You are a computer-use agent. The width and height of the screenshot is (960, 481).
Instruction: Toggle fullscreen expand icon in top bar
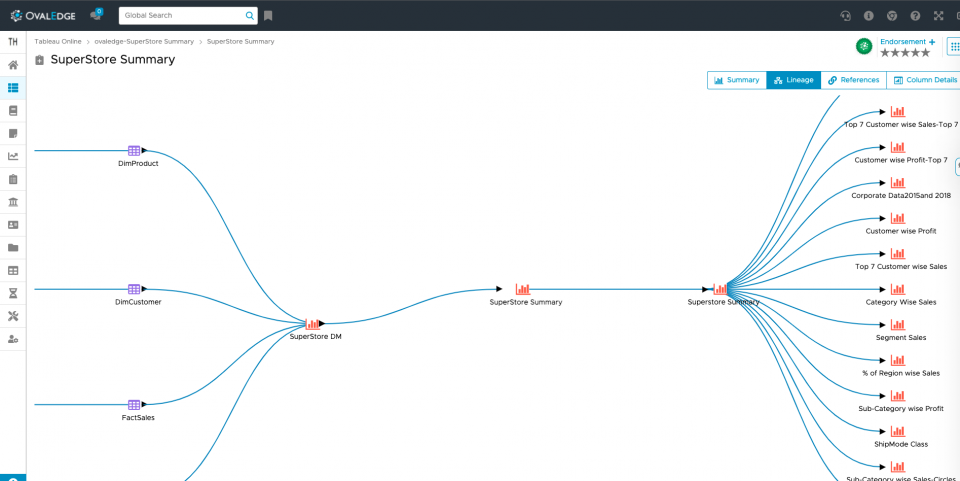click(939, 16)
